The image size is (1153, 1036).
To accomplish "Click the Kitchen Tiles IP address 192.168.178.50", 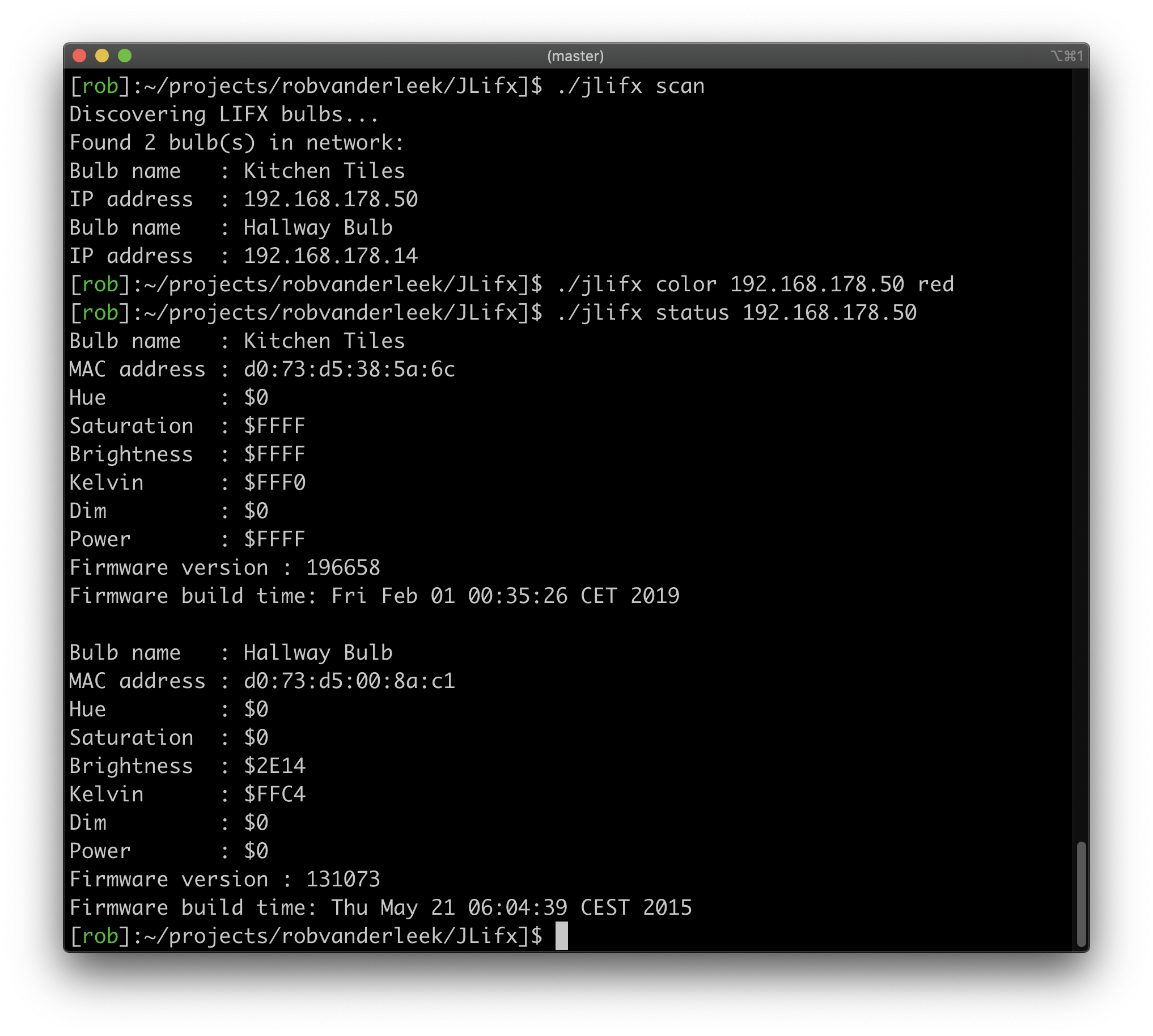I will pyautogui.click(x=331, y=199).
